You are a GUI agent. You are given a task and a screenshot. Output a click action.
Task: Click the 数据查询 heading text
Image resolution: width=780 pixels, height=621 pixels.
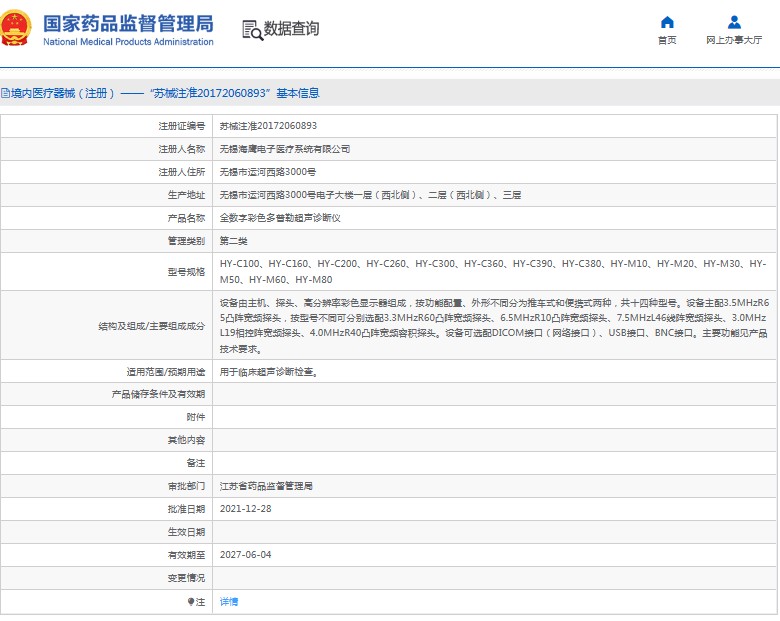click(x=292, y=29)
